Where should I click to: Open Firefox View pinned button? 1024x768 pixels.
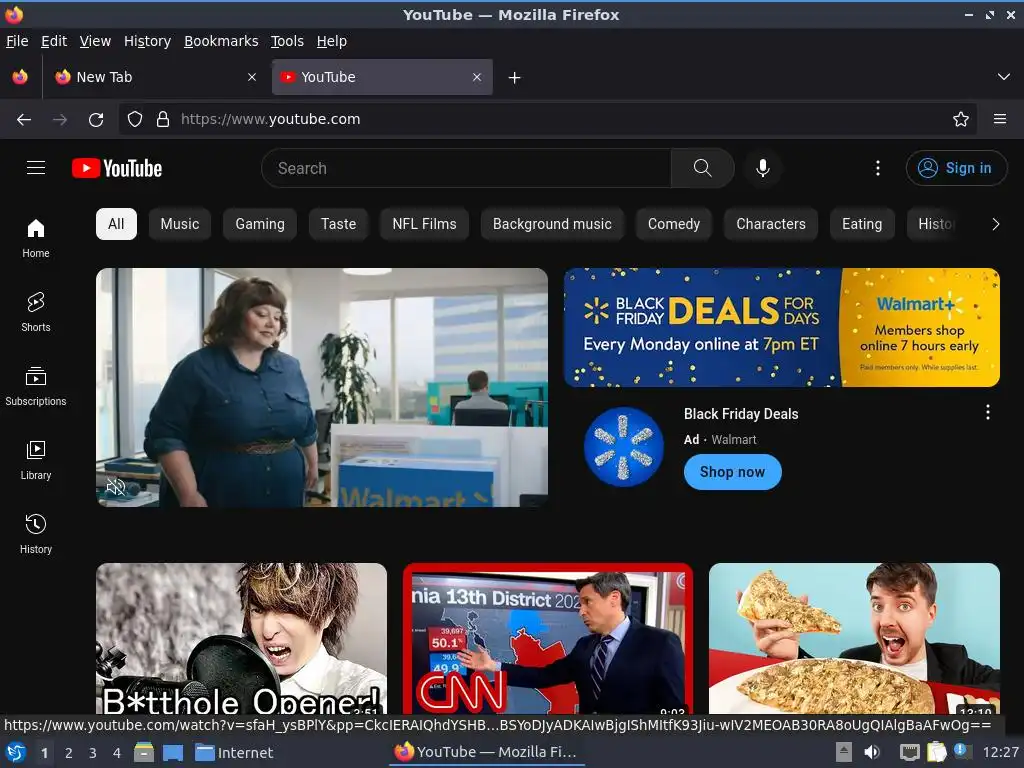[x=20, y=77]
